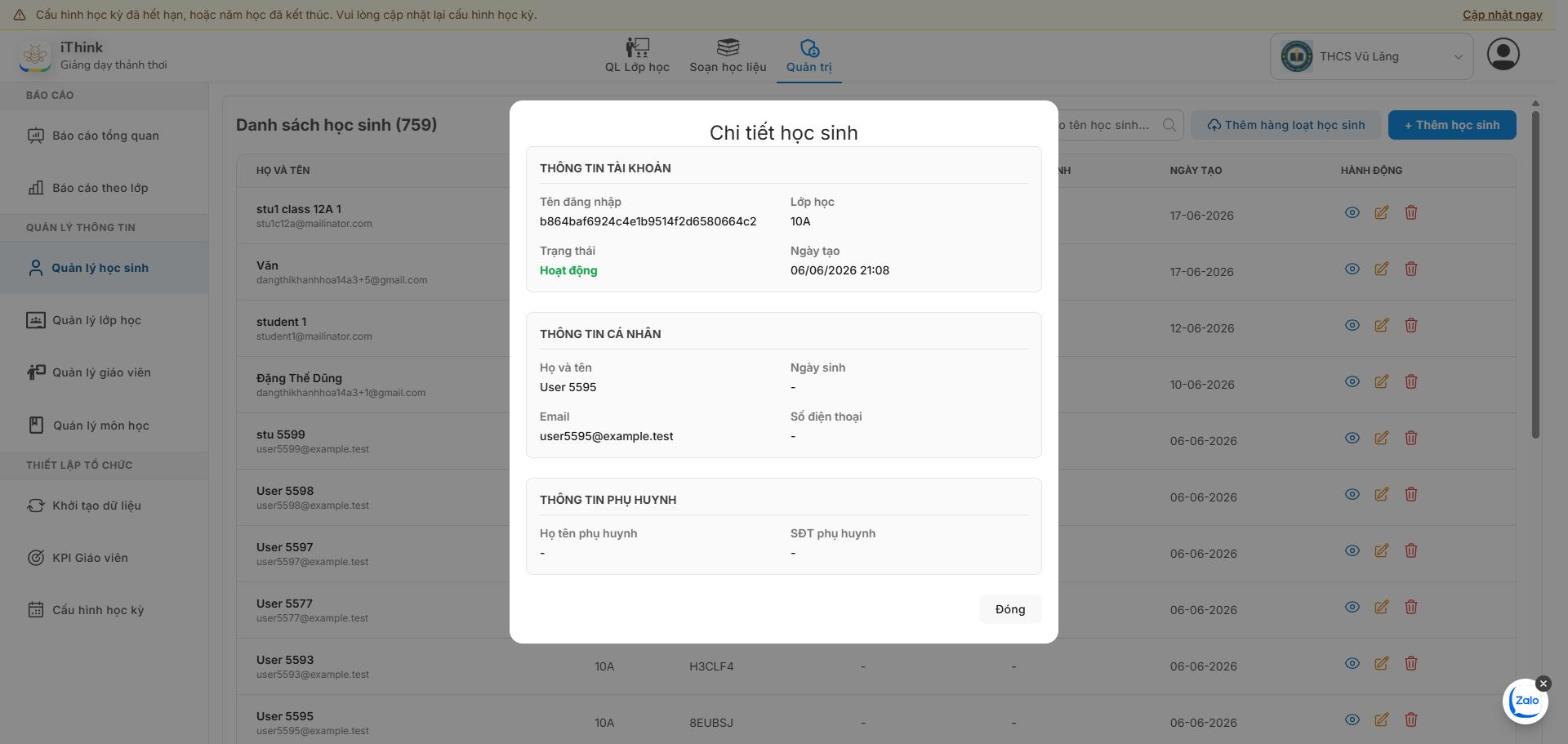View details of student 1
The image size is (1568, 744).
coord(1352,325)
